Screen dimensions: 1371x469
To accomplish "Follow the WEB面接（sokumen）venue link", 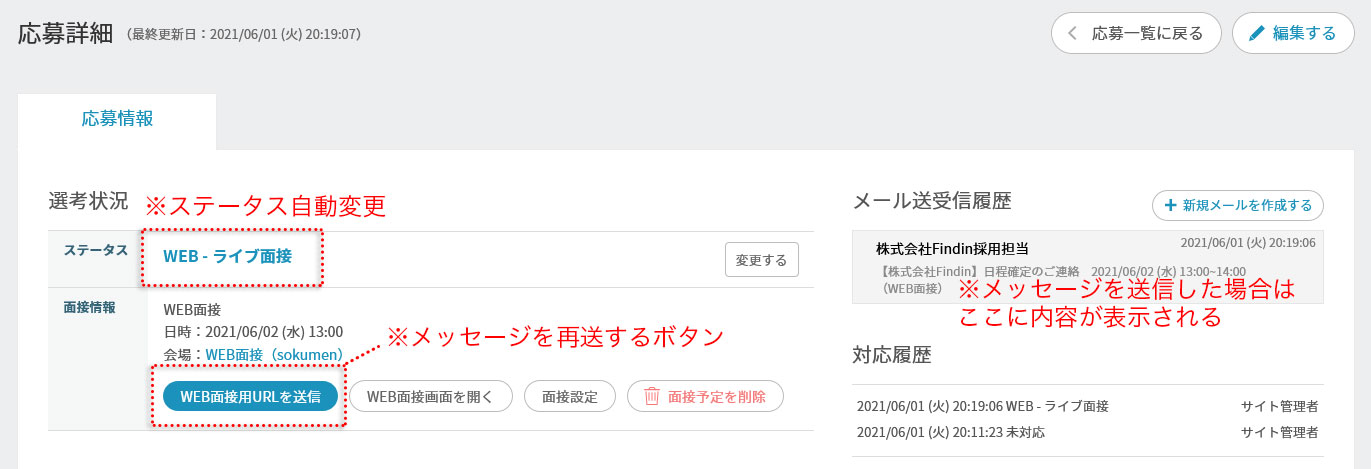I will (x=274, y=354).
